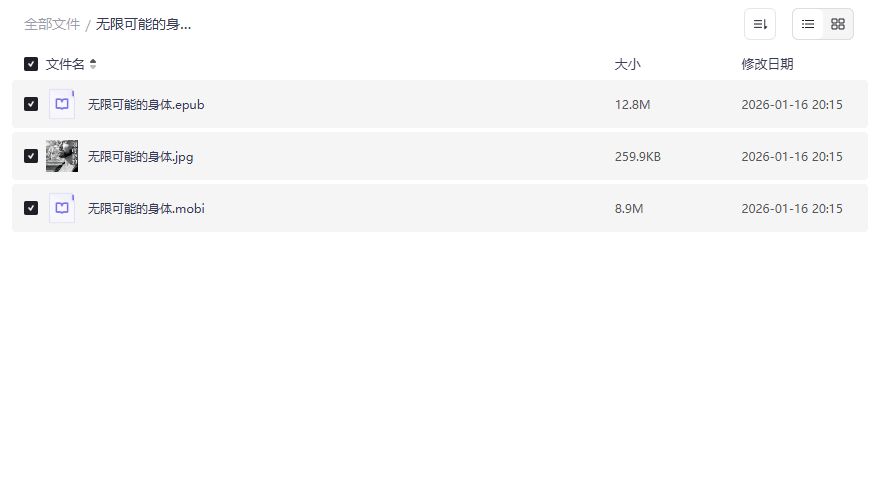Uncheck the 无限可能的身体.epub checkbox
This screenshot has height=495, width=878.
31,104
